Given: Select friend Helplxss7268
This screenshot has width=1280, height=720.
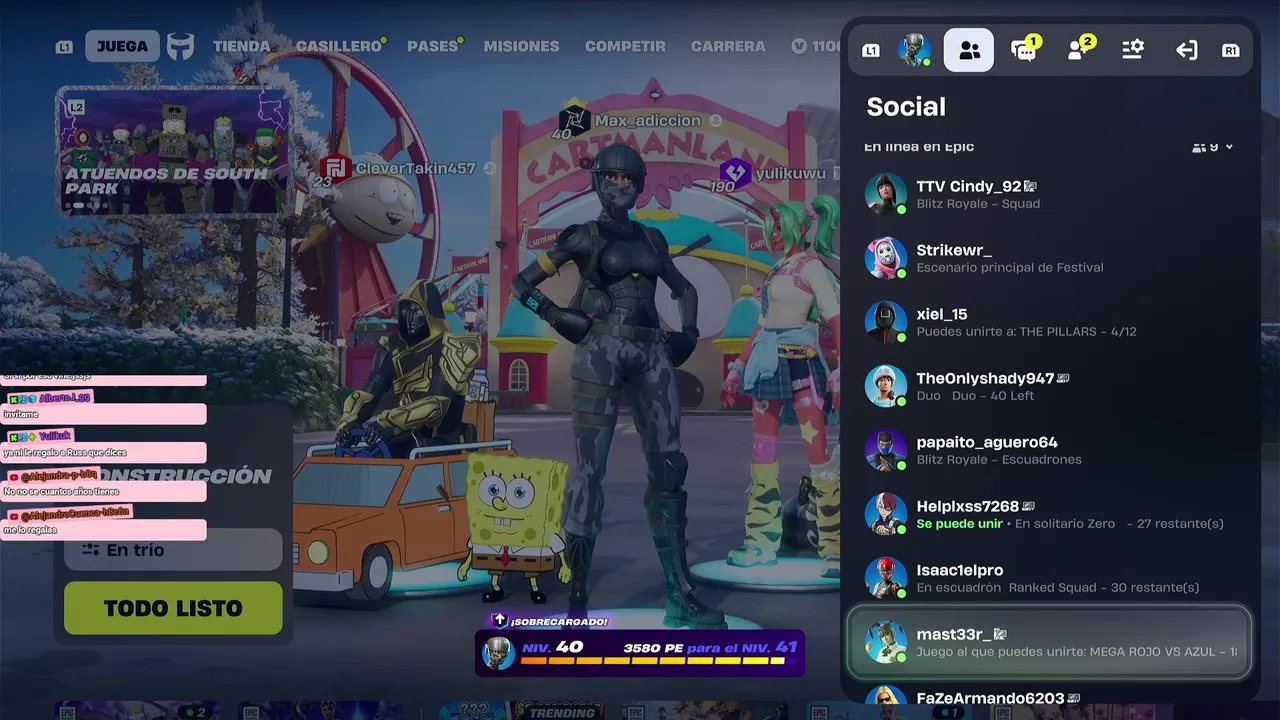Looking at the screenshot, I should [x=1048, y=514].
